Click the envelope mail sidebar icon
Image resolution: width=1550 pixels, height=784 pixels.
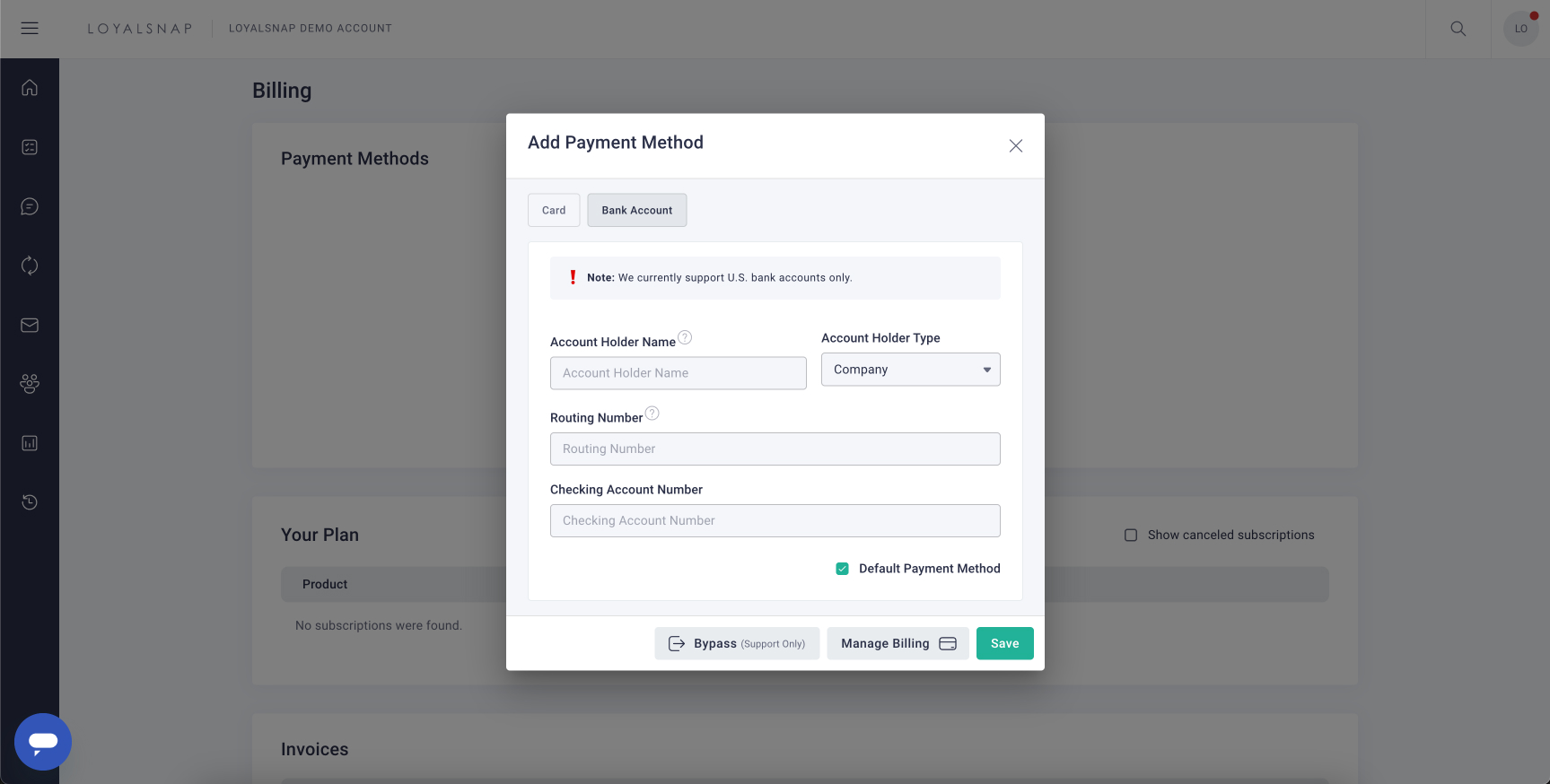tap(30, 326)
